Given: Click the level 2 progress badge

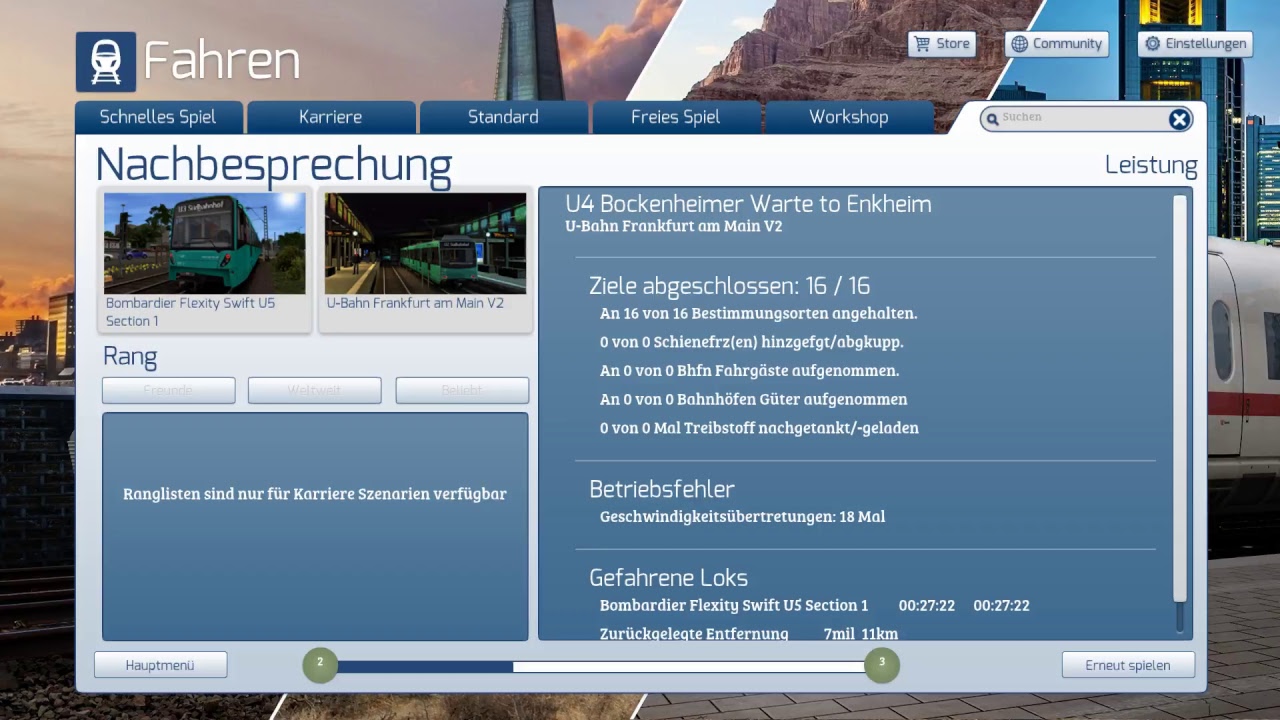Looking at the screenshot, I should click(x=320, y=665).
